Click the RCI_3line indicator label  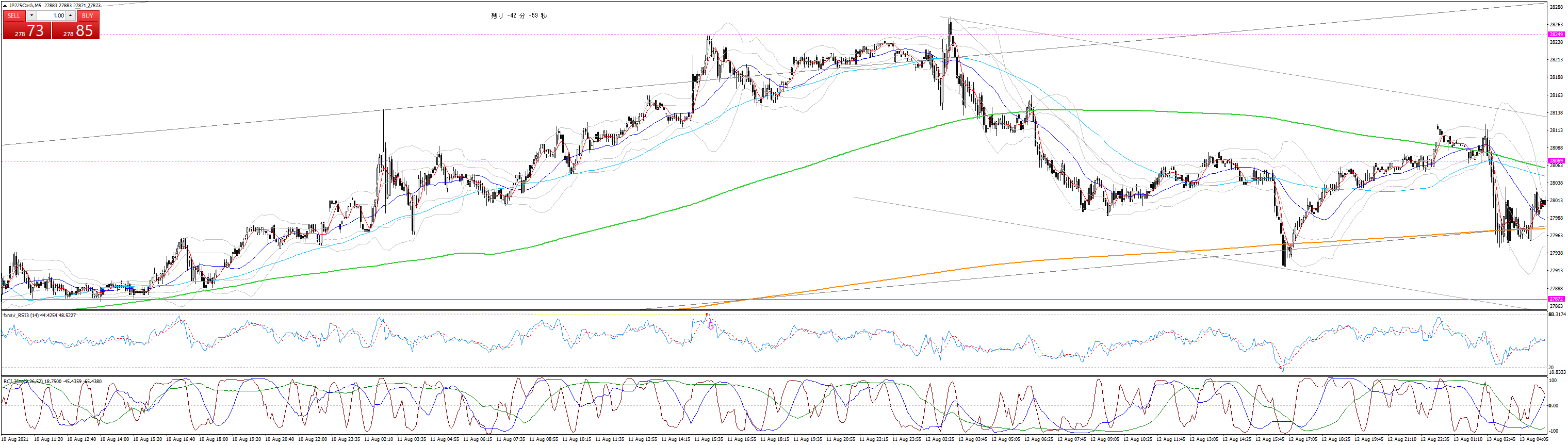(52, 381)
